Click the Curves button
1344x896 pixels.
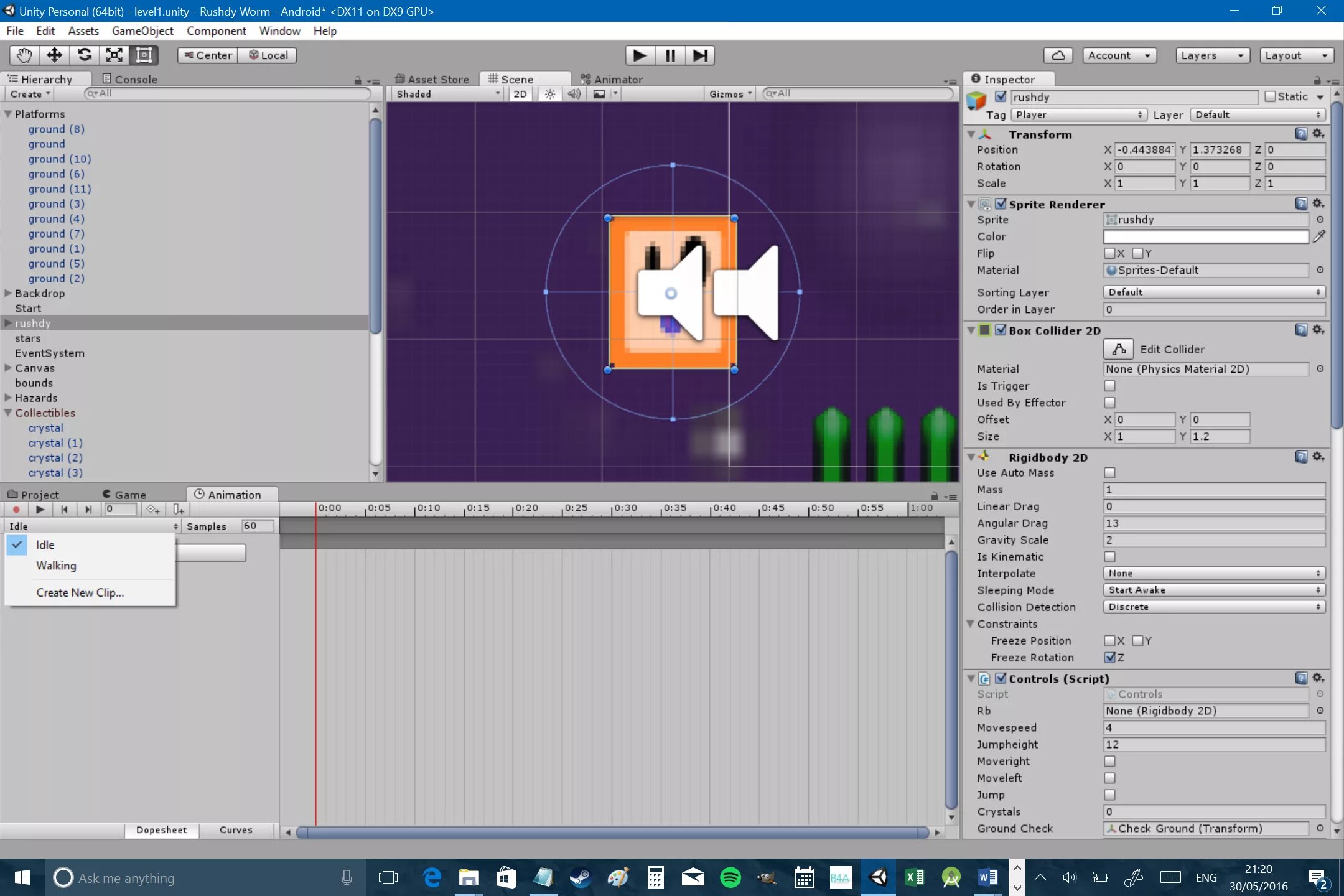point(236,830)
